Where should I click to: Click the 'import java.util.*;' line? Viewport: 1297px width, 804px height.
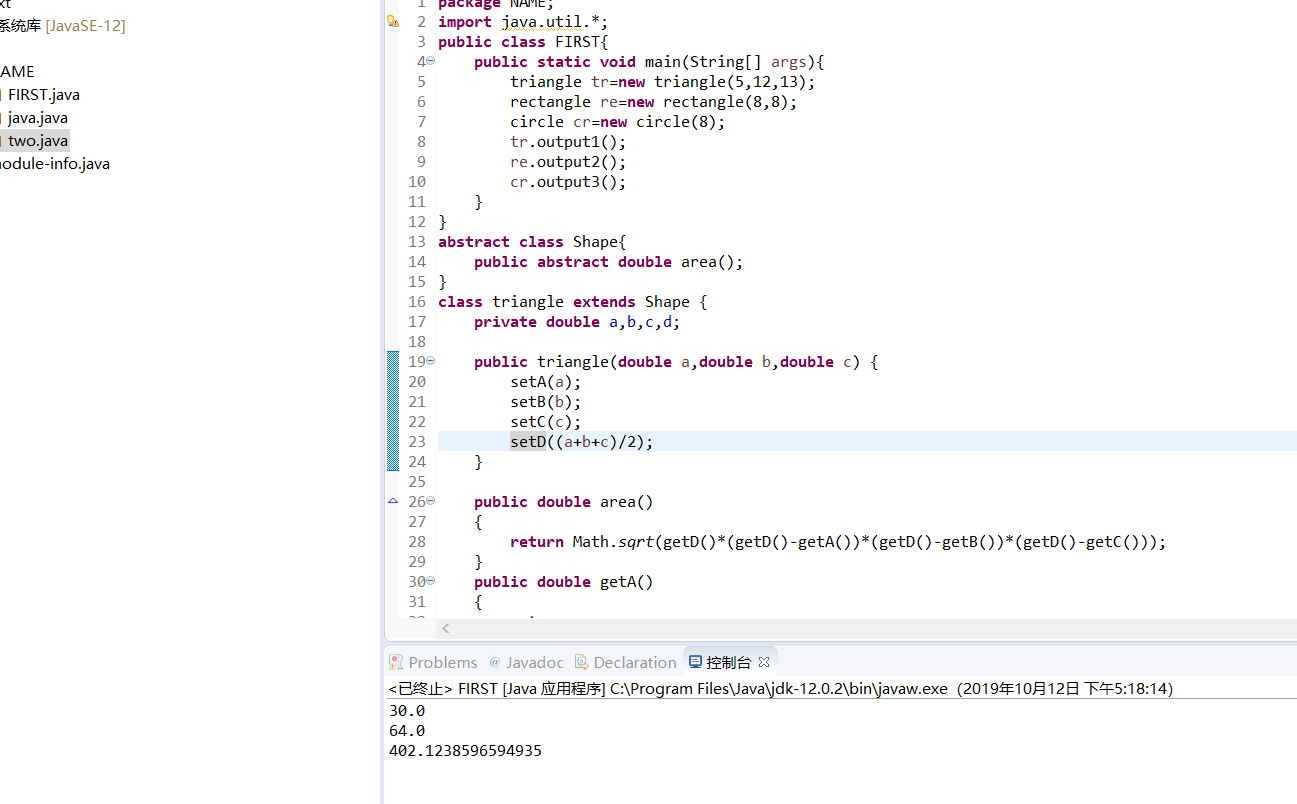[523, 22]
